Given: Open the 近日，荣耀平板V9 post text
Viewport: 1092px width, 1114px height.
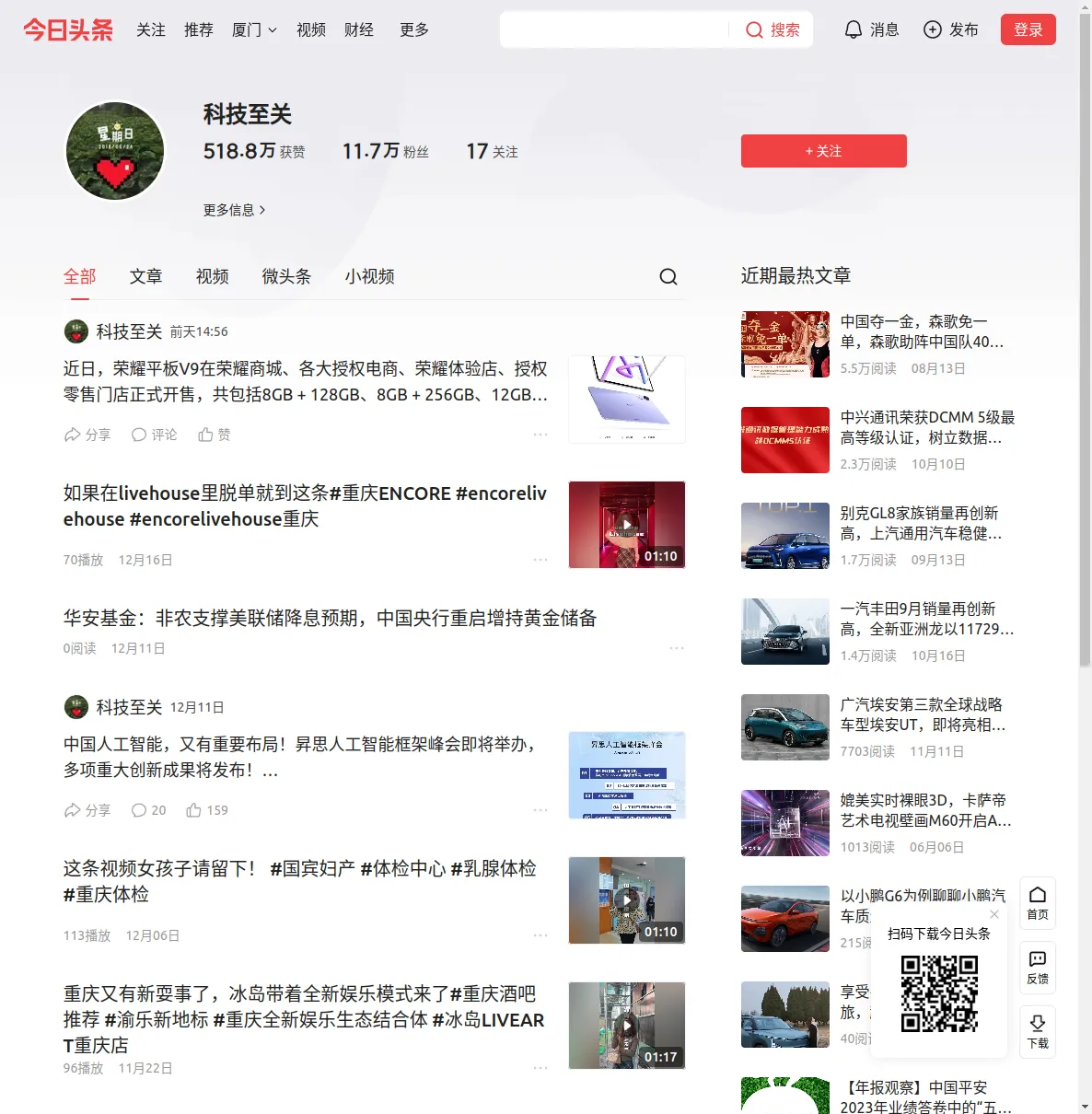Looking at the screenshot, I should (x=306, y=381).
